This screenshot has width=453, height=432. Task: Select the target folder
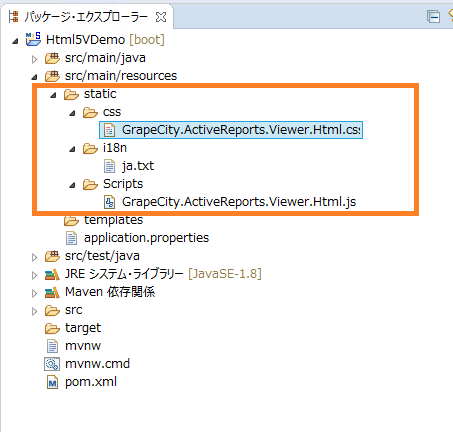point(83,328)
